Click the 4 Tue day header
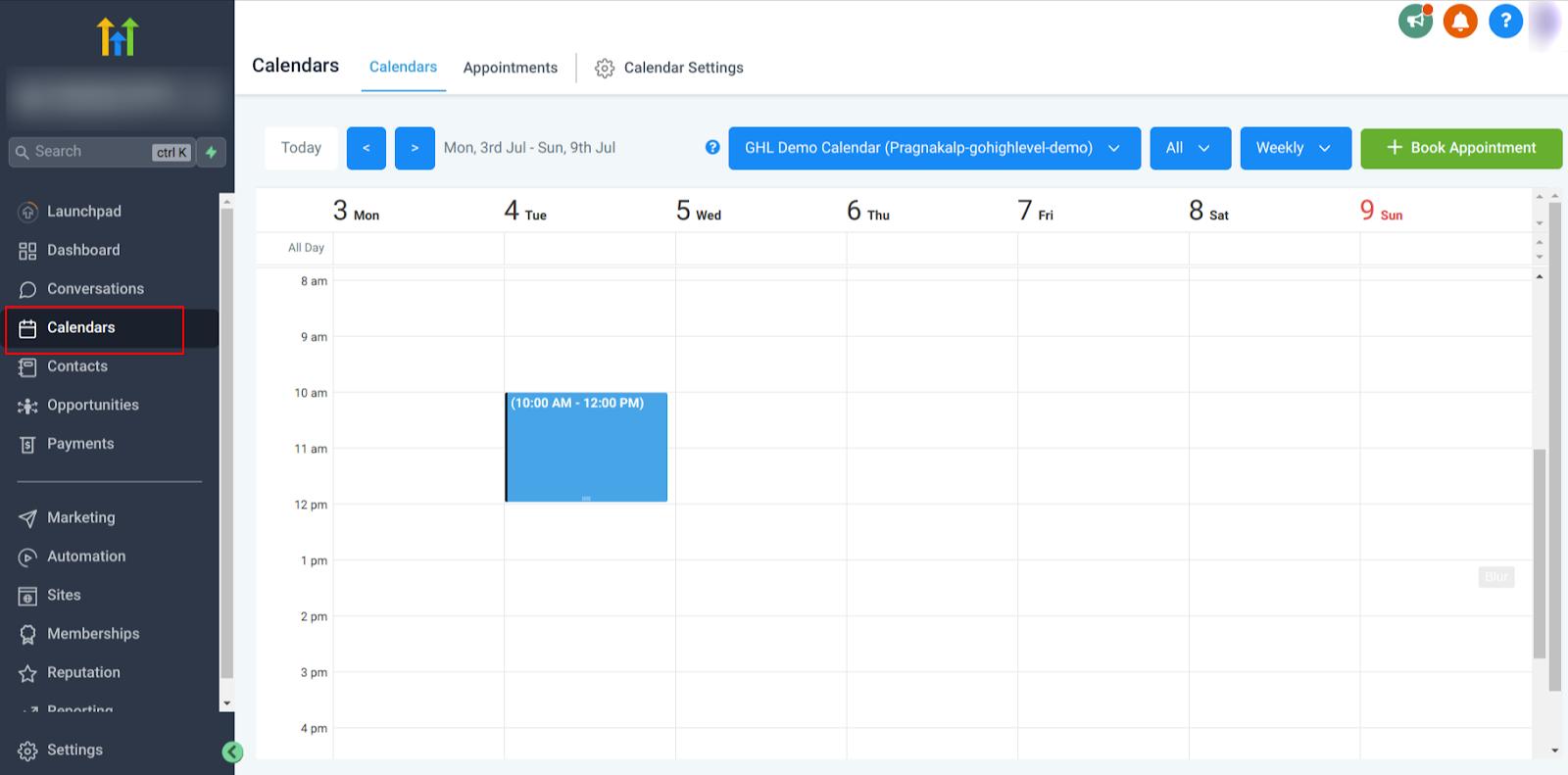 click(x=525, y=211)
